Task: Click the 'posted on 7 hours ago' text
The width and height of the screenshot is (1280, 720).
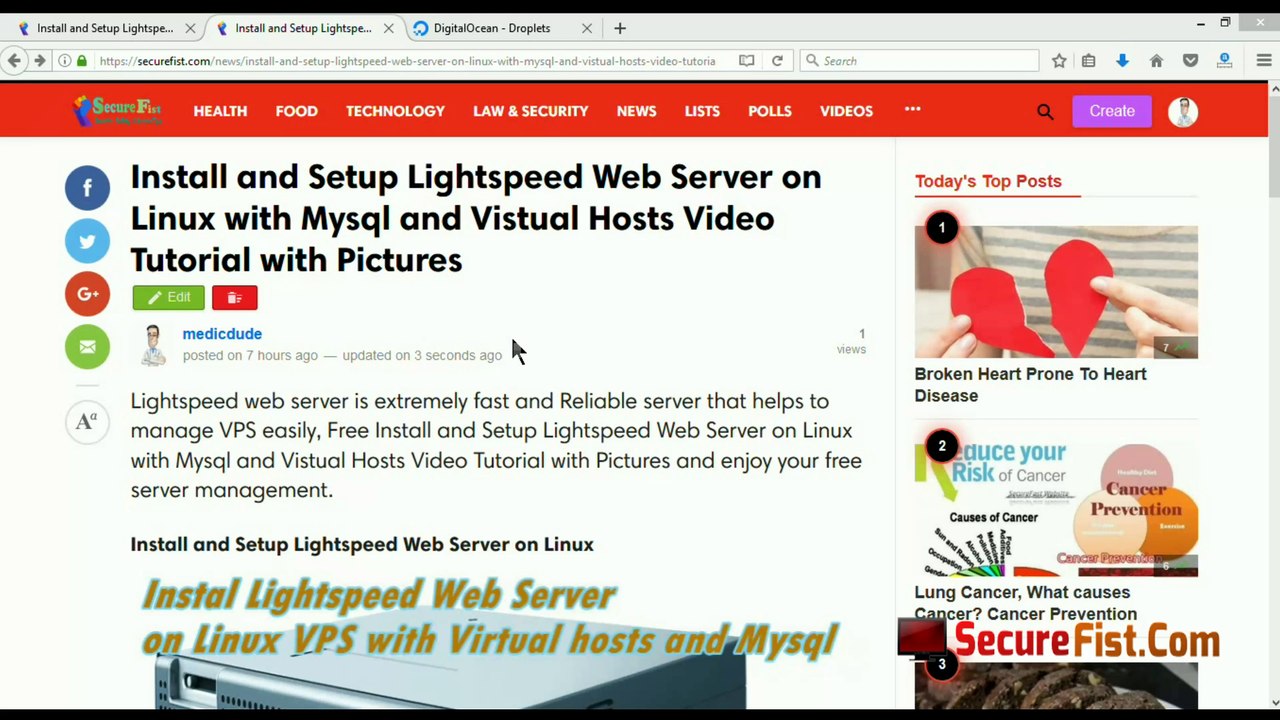Action: point(250,355)
